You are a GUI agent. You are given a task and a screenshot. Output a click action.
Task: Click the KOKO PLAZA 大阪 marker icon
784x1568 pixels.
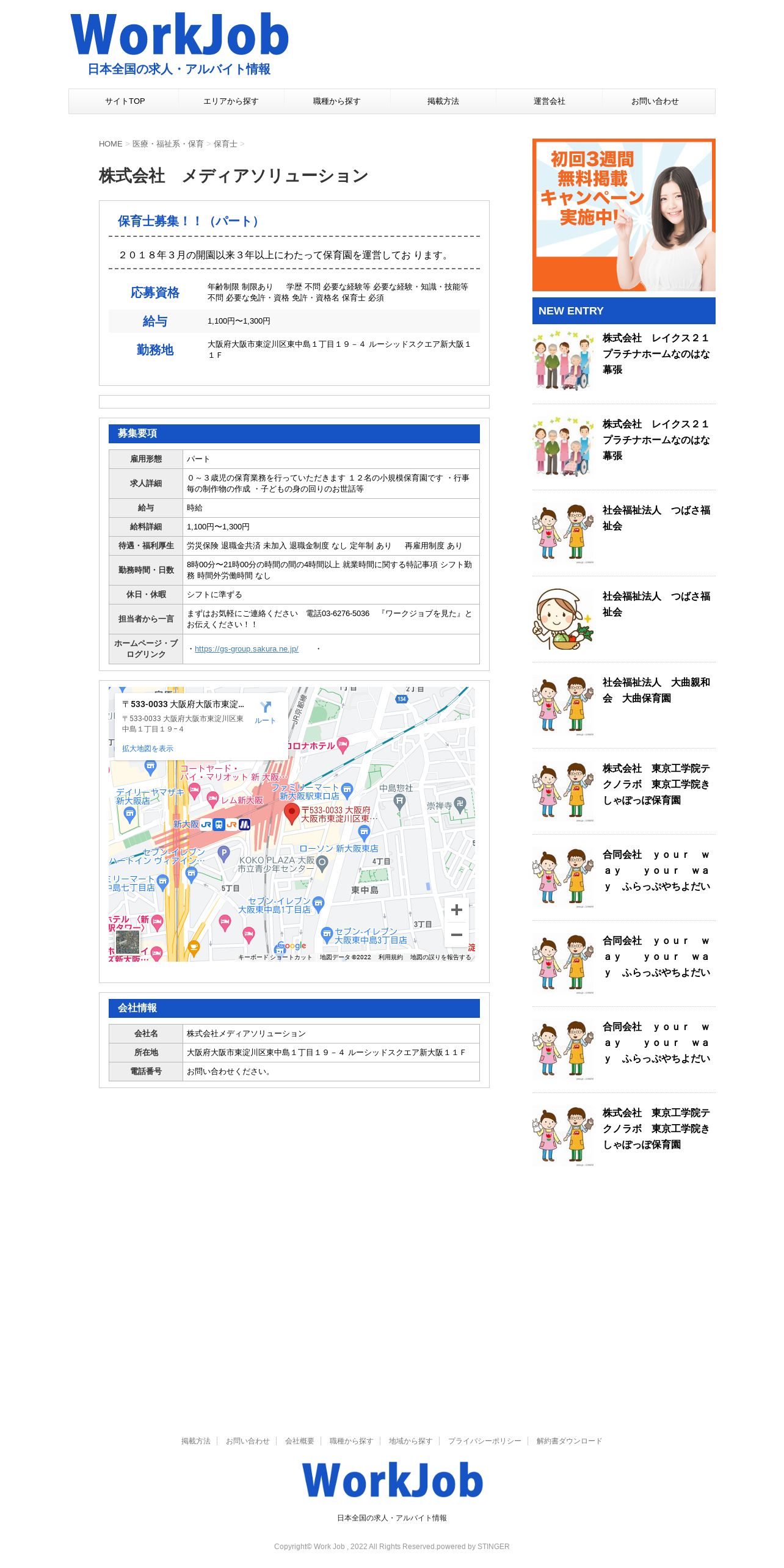click(322, 863)
